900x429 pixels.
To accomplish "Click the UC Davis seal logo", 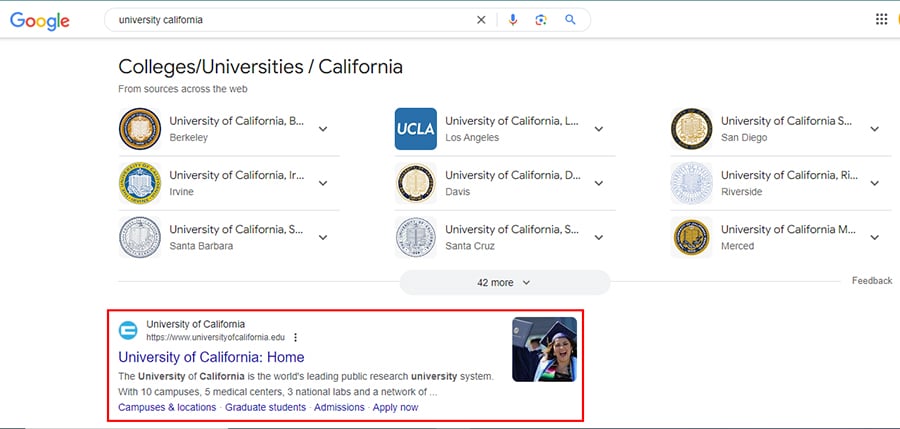I will [416, 183].
